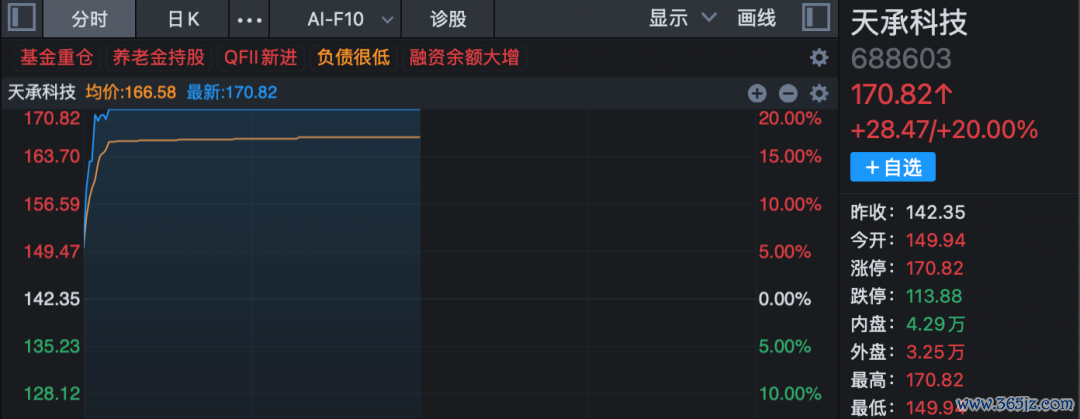Open 诊股 stock diagnosis

(x=448, y=19)
